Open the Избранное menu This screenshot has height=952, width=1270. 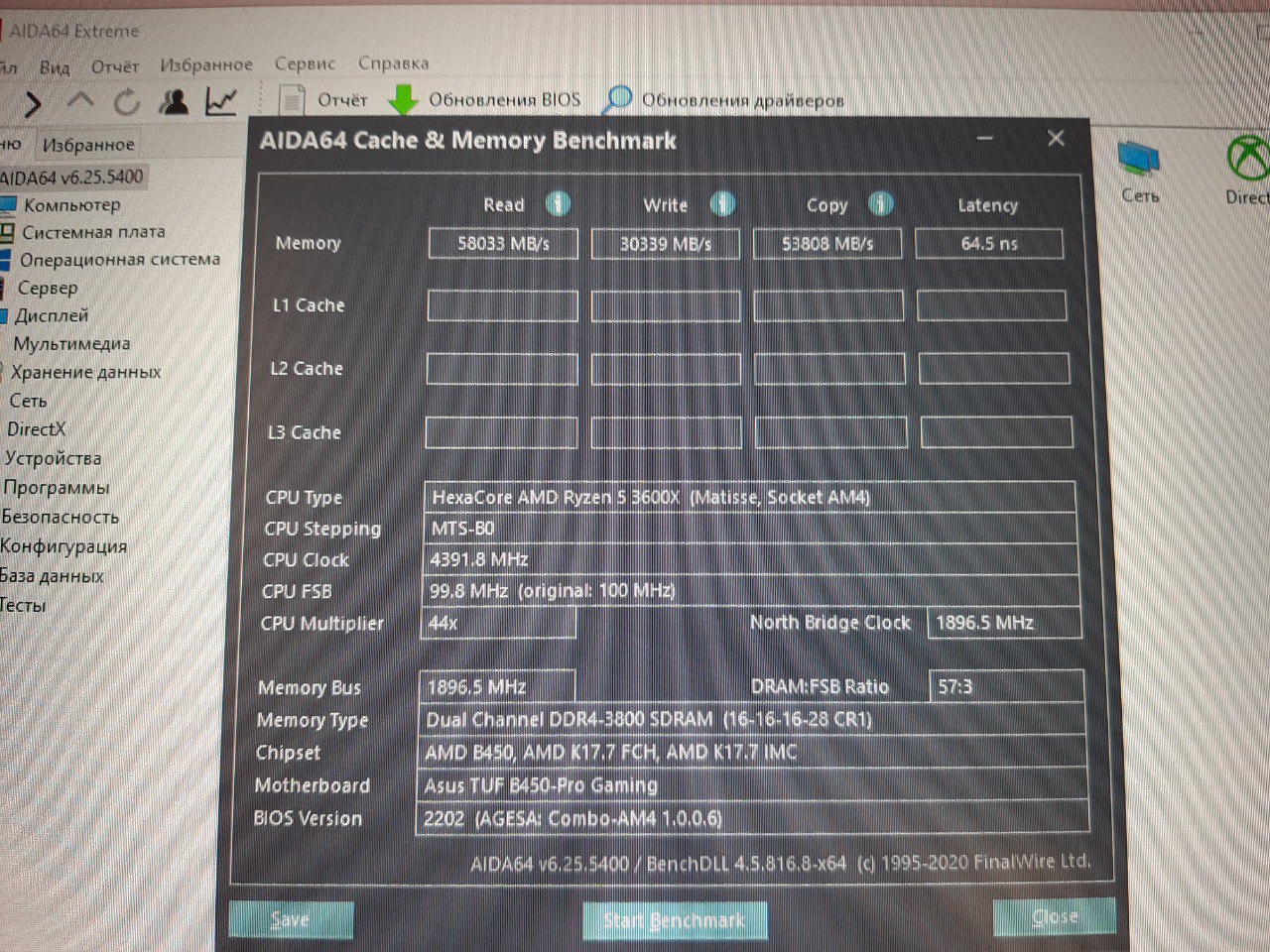206,64
